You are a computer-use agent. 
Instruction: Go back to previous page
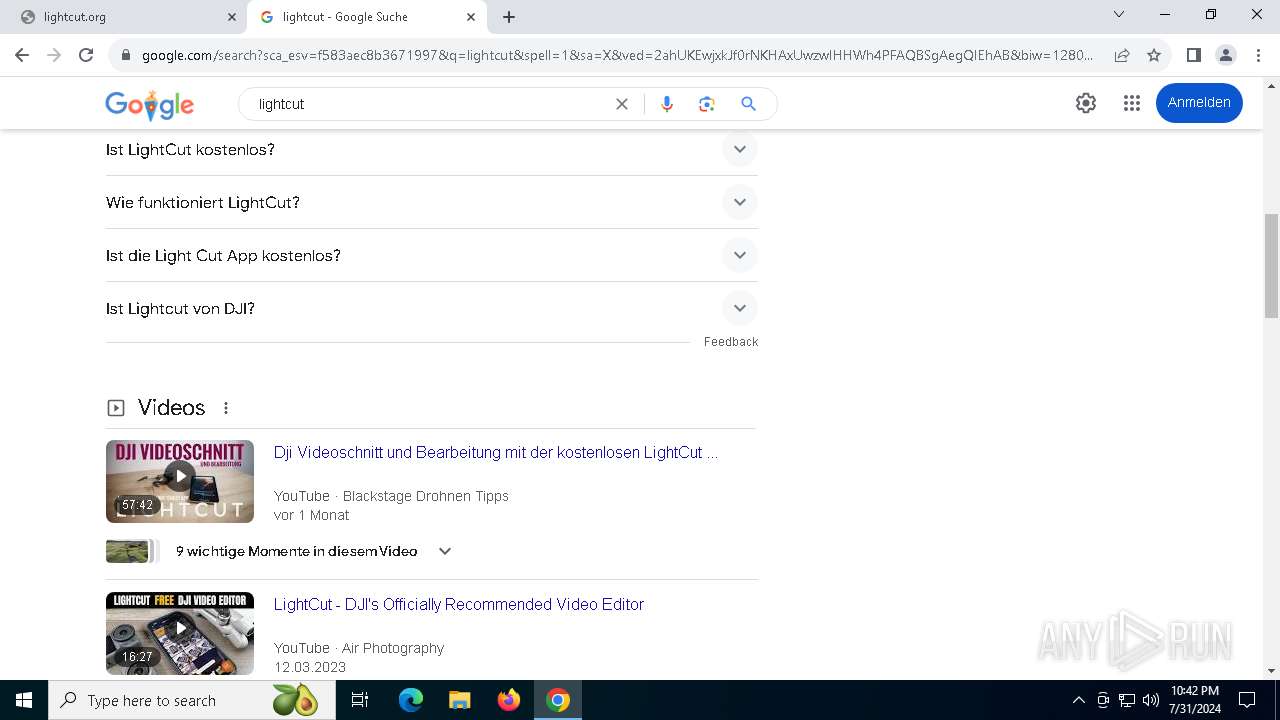[22, 55]
